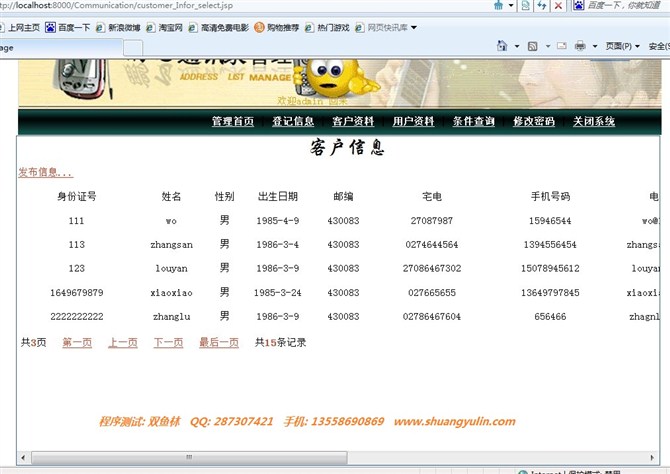Click the 发布信息... link
The height and width of the screenshot is (474, 670).
45,173
